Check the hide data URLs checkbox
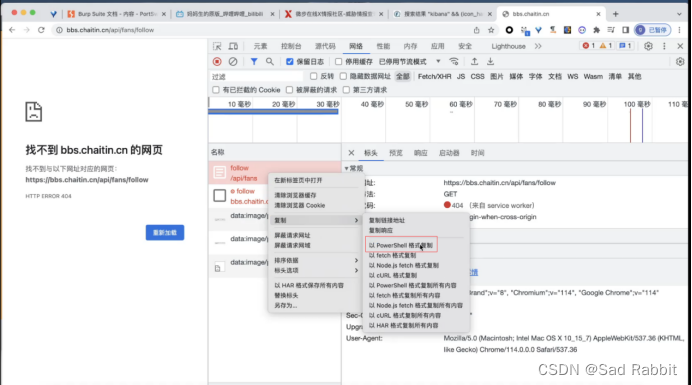 (343, 76)
